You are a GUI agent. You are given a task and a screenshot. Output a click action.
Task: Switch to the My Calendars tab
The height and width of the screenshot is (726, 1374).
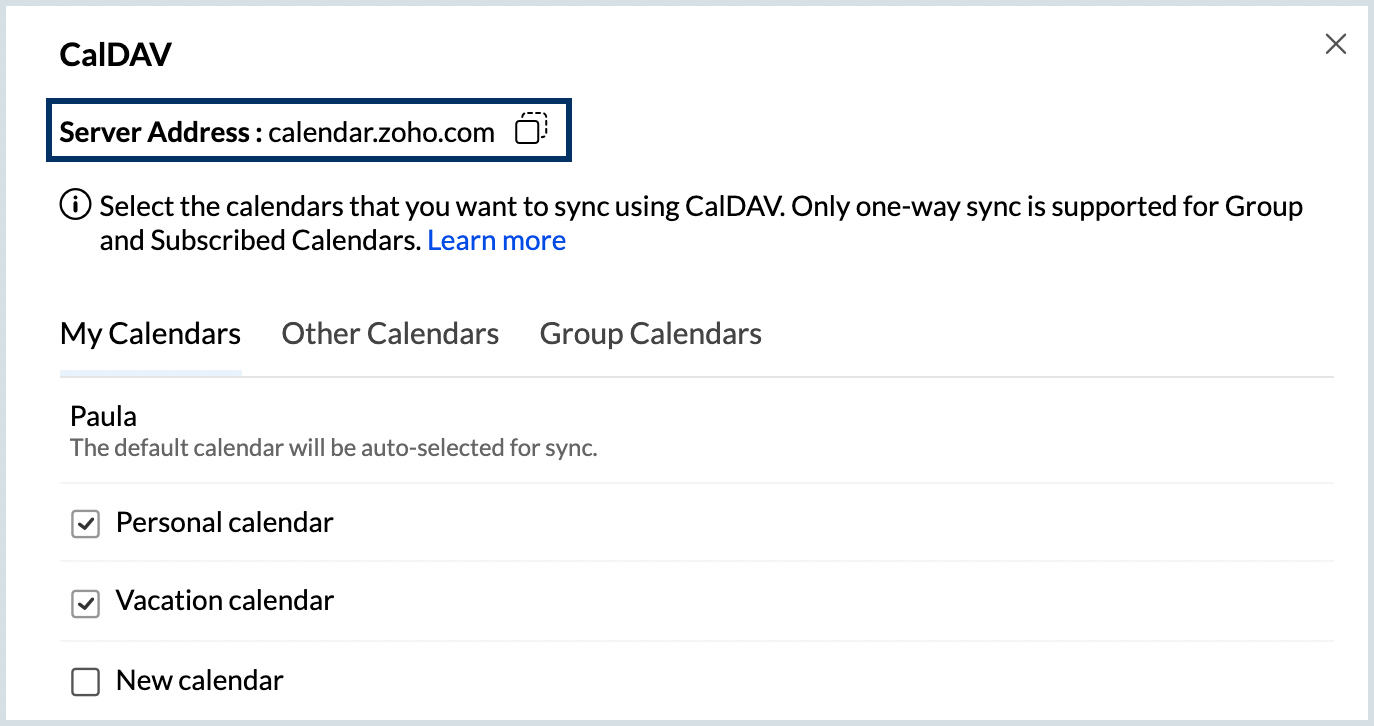150,333
